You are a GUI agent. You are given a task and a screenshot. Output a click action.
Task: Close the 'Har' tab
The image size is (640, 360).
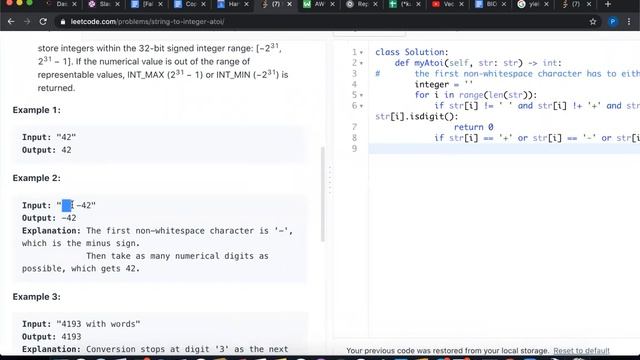[246, 4]
